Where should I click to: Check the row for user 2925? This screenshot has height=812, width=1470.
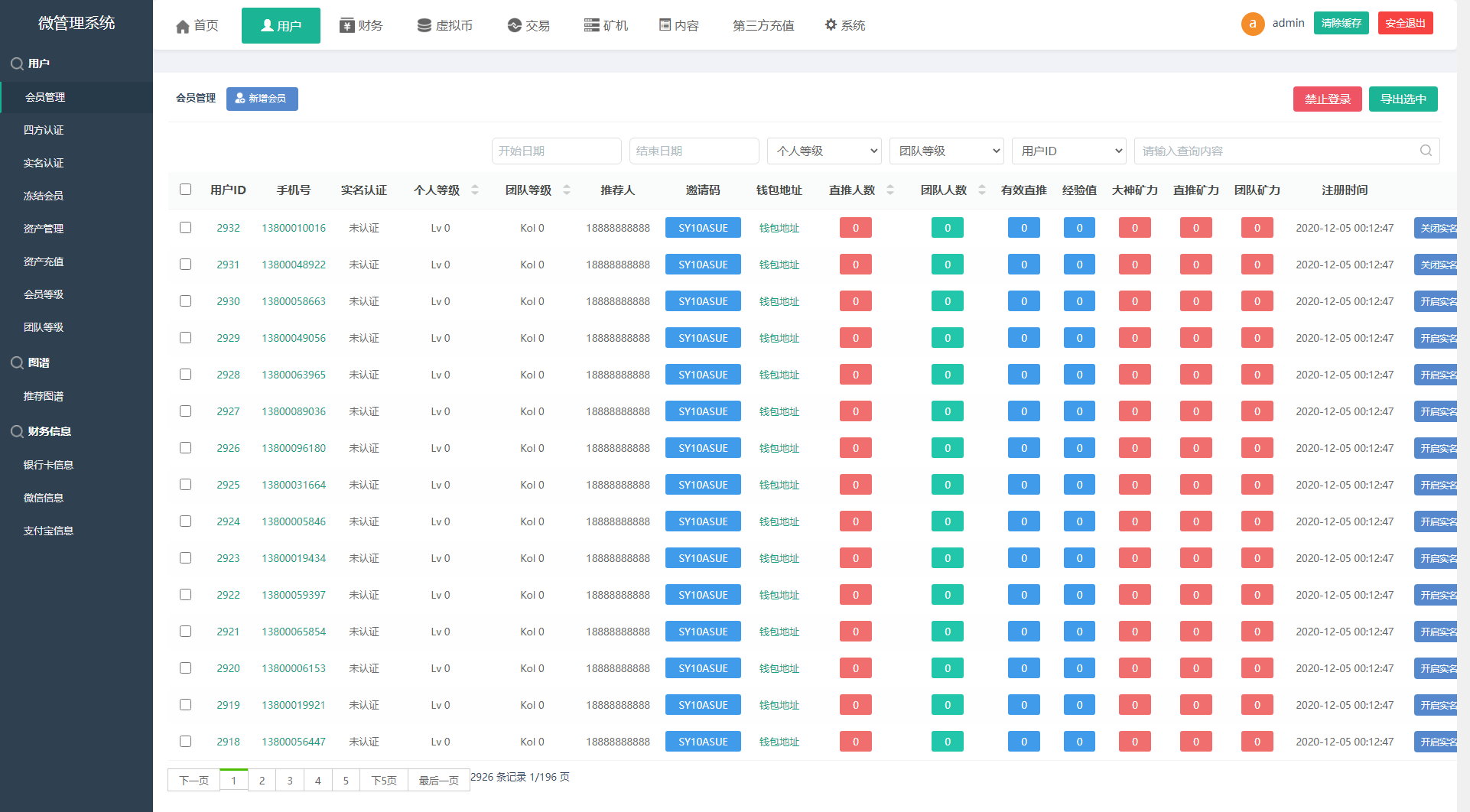(x=185, y=484)
